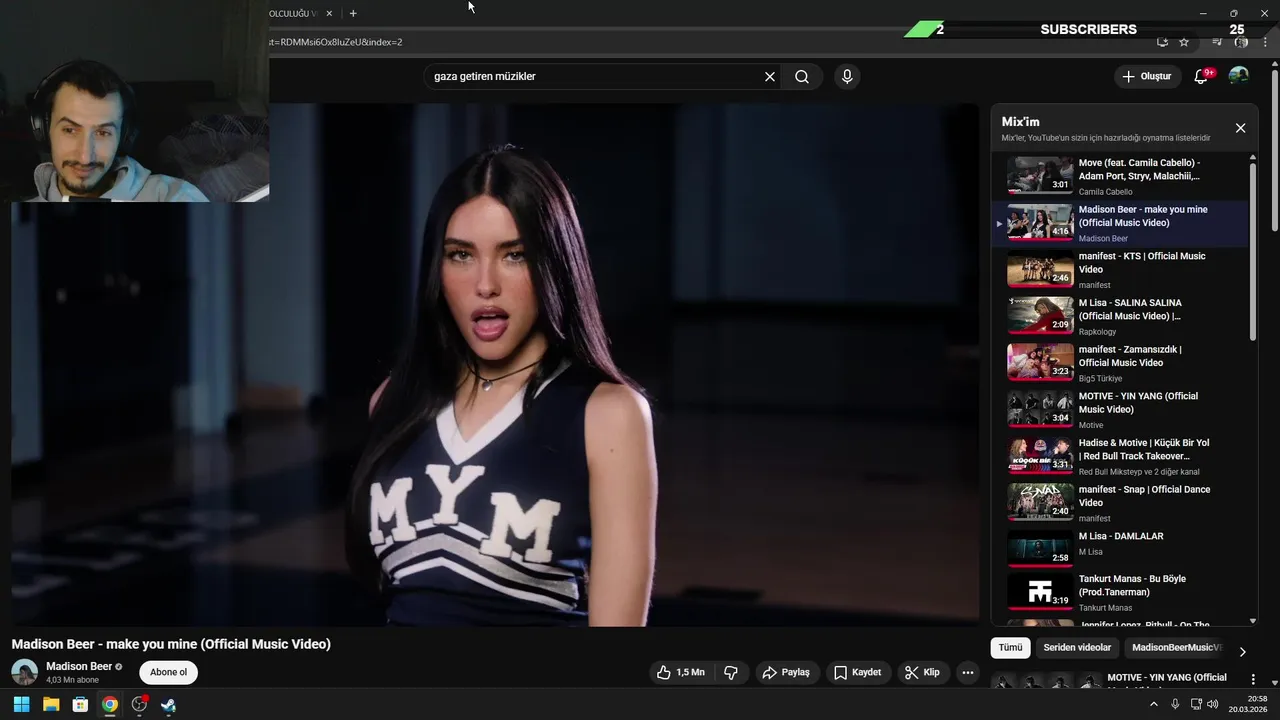1280x720 pixels.
Task: Play MOTIVE - YIN YANG in Mix'im list
Action: pos(1120,410)
